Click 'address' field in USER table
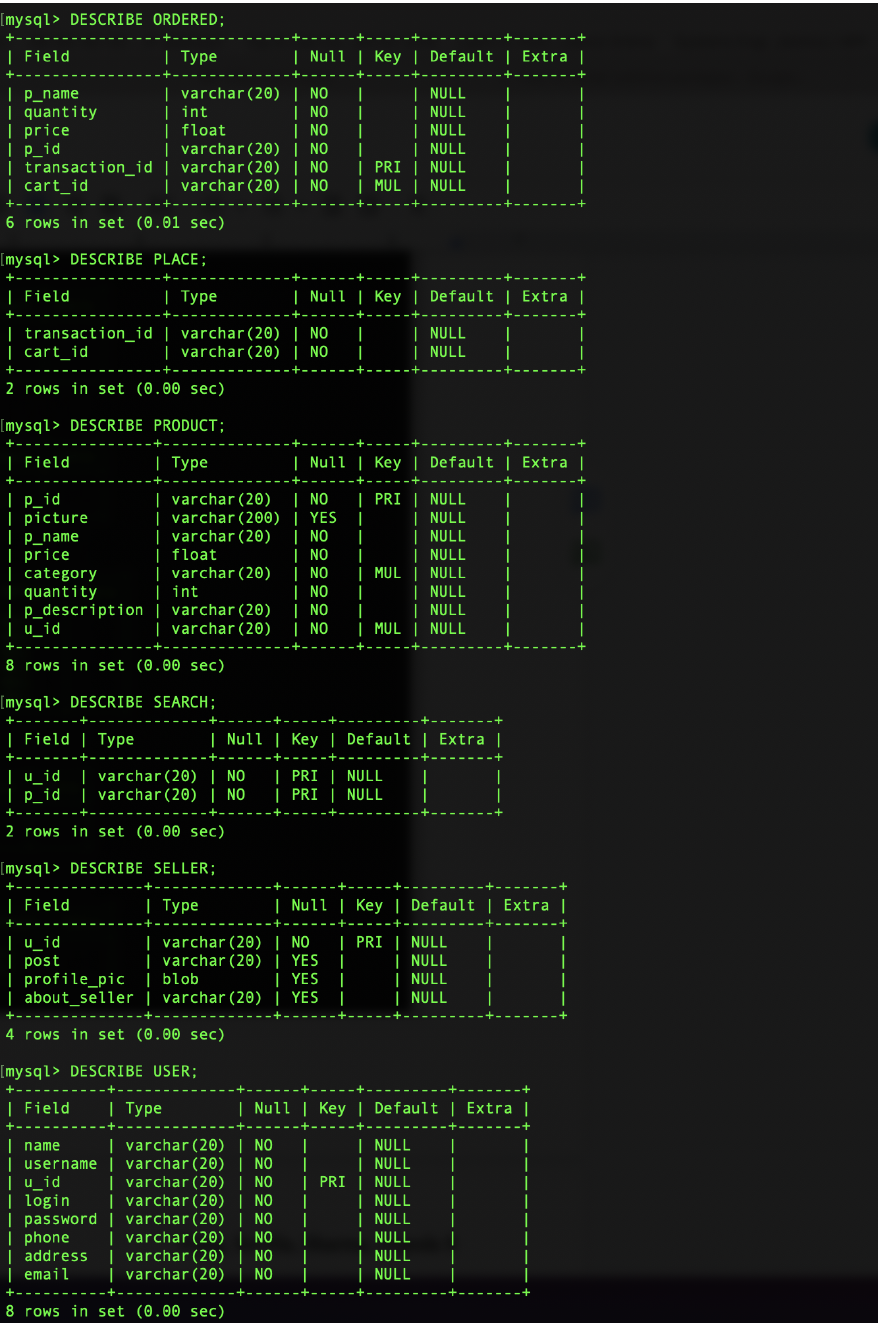878x1323 pixels. (56, 1256)
